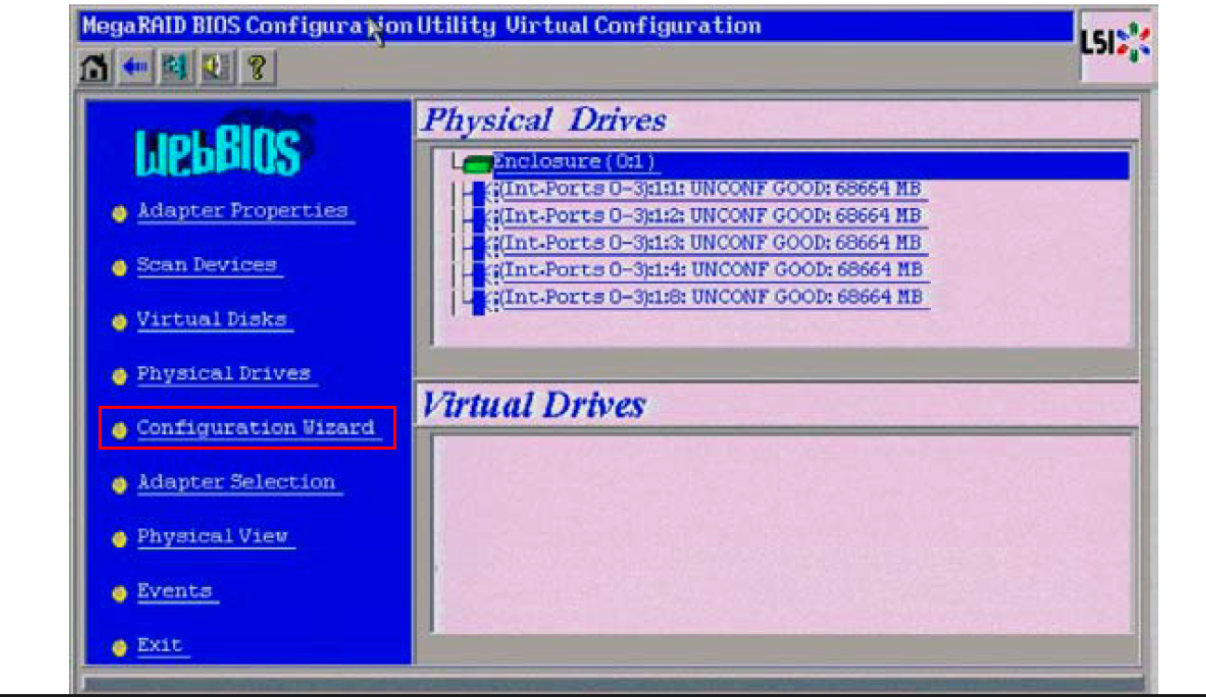Click the green Enclosure drive icon
1206x697 pixels.
479,164
